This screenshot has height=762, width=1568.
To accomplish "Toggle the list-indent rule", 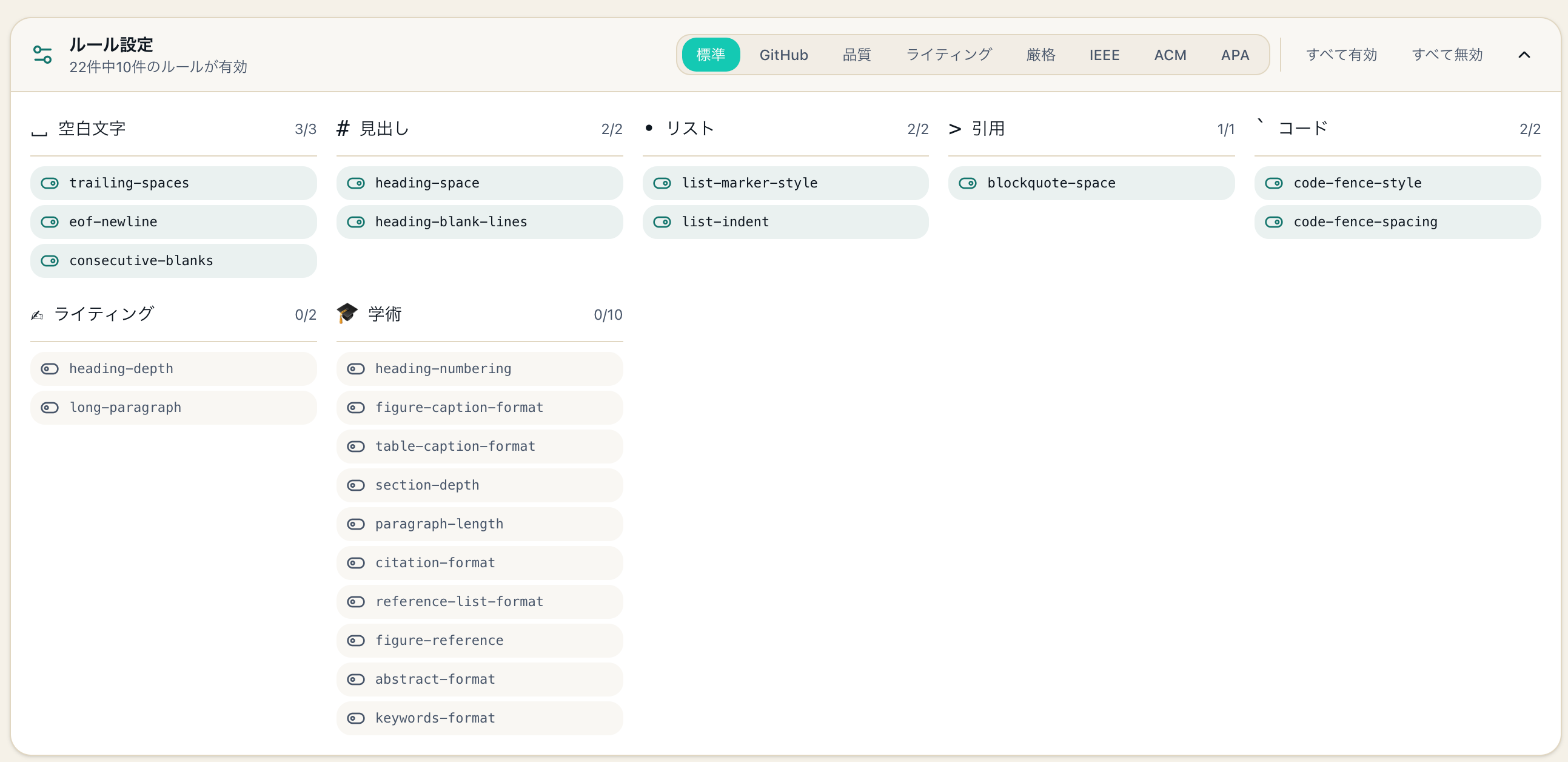I will pyautogui.click(x=662, y=222).
